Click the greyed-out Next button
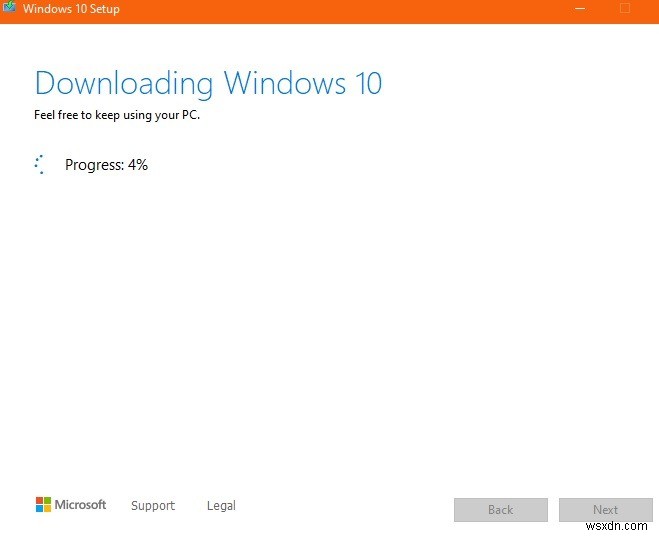This screenshot has width=659, height=536. pyautogui.click(x=606, y=510)
